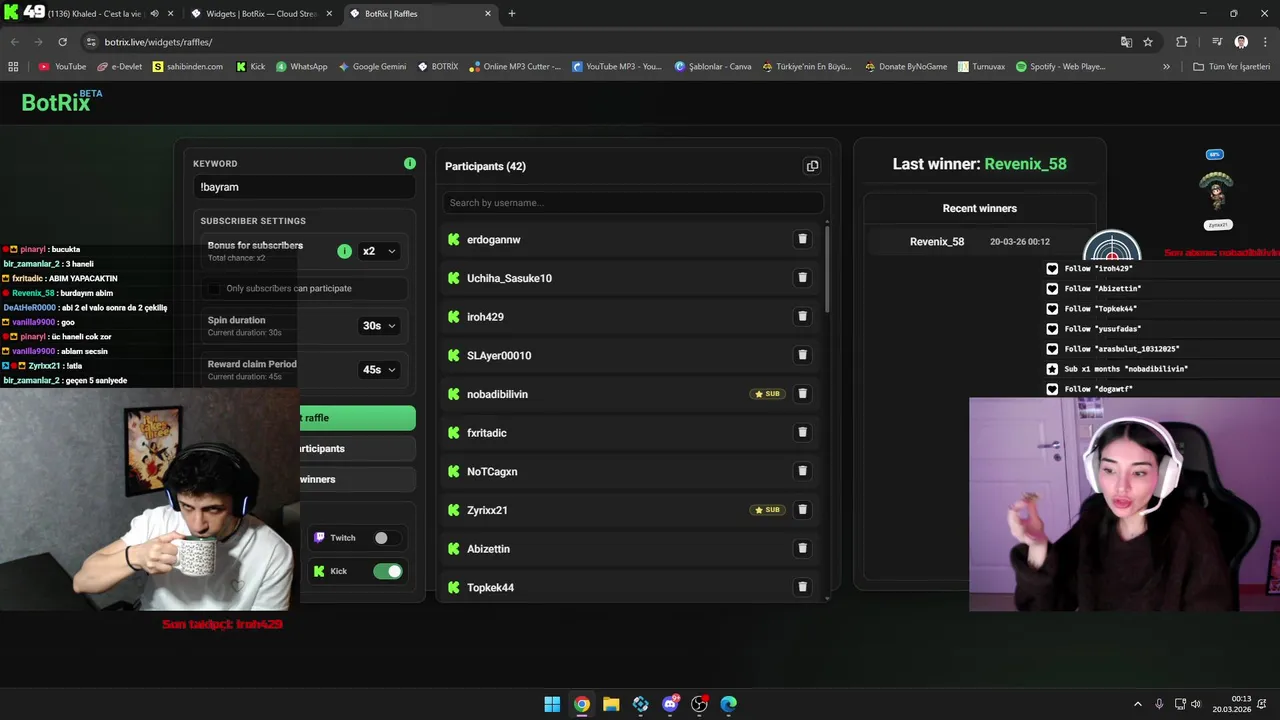Open system tray hidden icons chevron
The image size is (1280, 720).
pos(1137,704)
